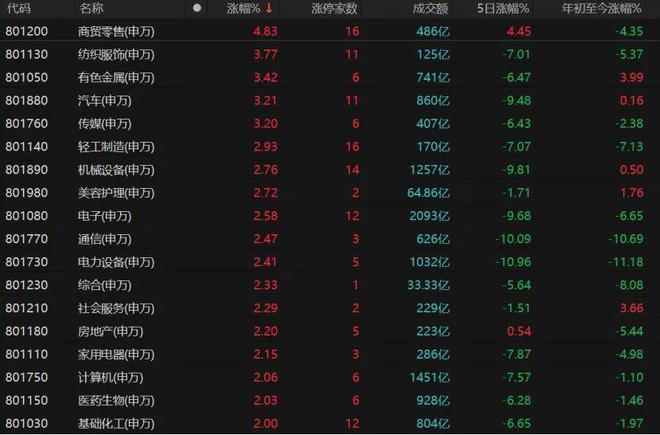Select the 纺织服饰(申万) row
Screen dimensions: 660x435
pos(330,54)
